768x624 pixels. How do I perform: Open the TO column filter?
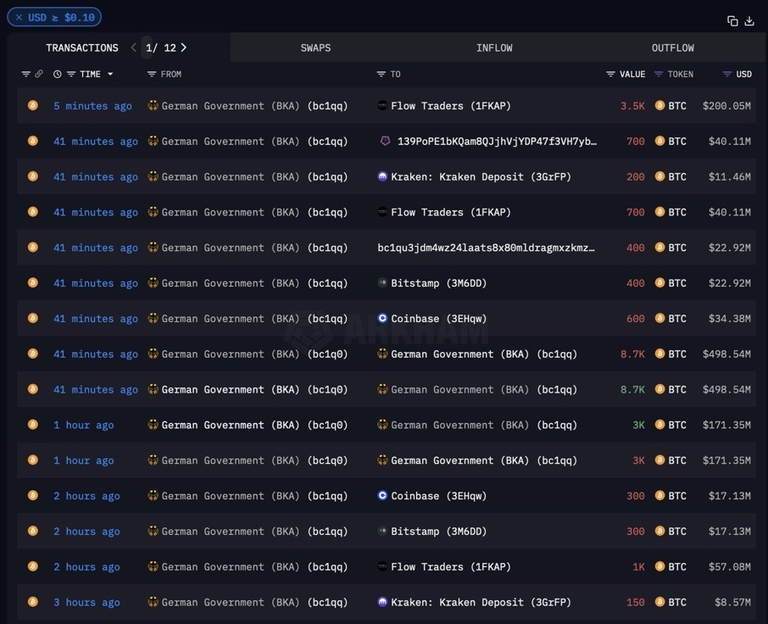click(381, 74)
